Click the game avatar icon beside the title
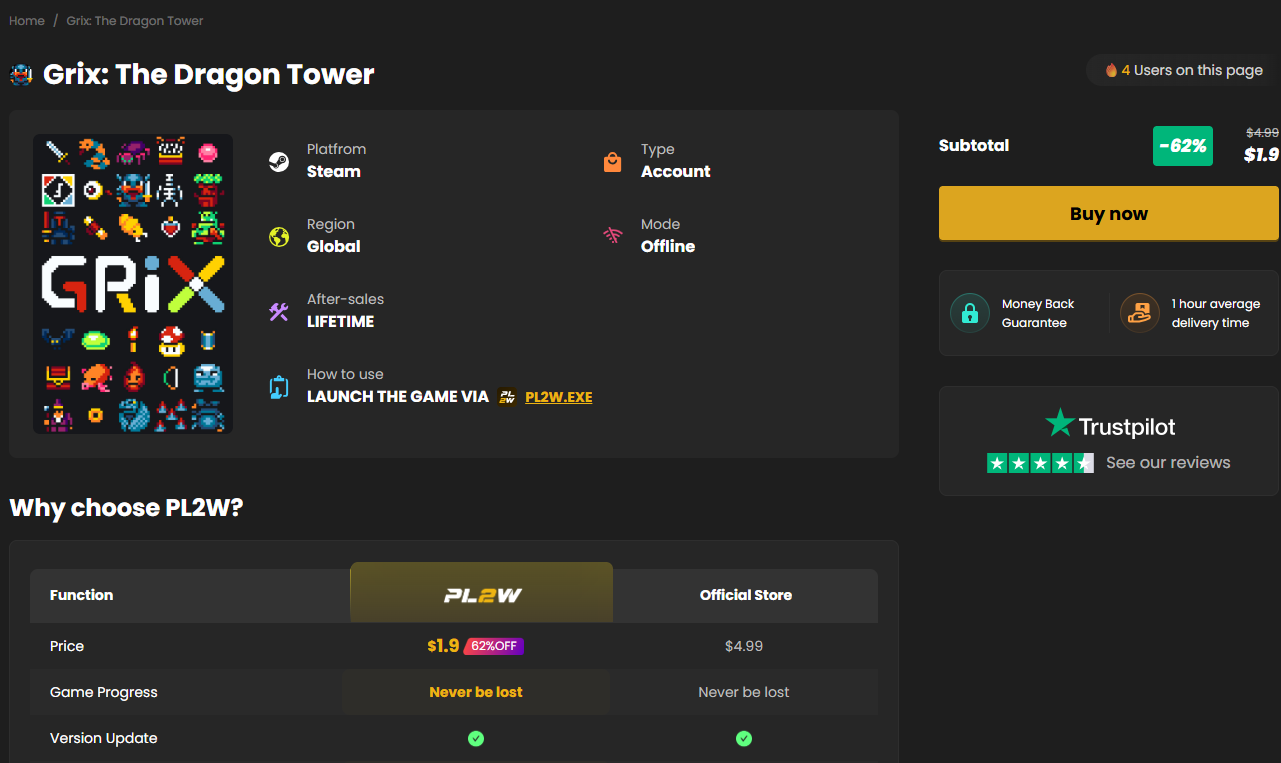The image size is (1281, 763). coord(21,75)
